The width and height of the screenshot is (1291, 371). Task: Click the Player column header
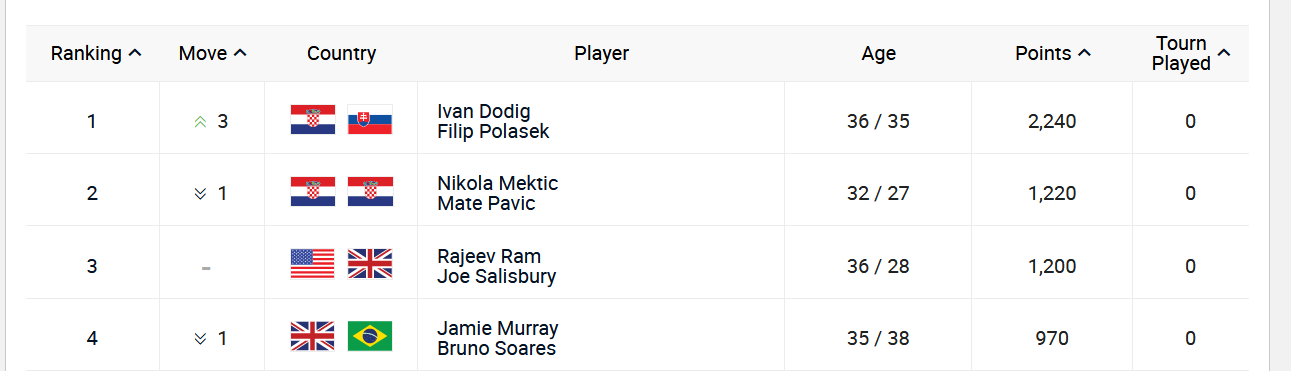click(x=601, y=53)
